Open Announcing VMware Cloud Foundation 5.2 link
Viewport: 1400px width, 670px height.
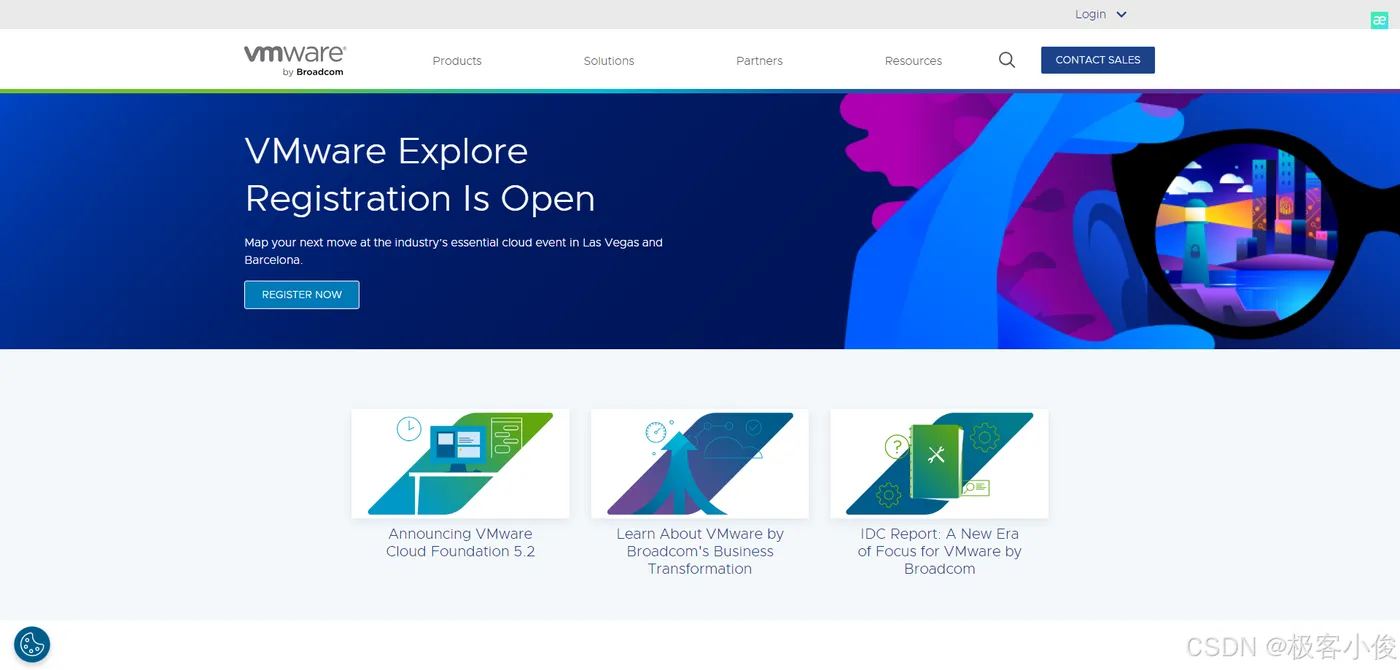pyautogui.click(x=460, y=542)
